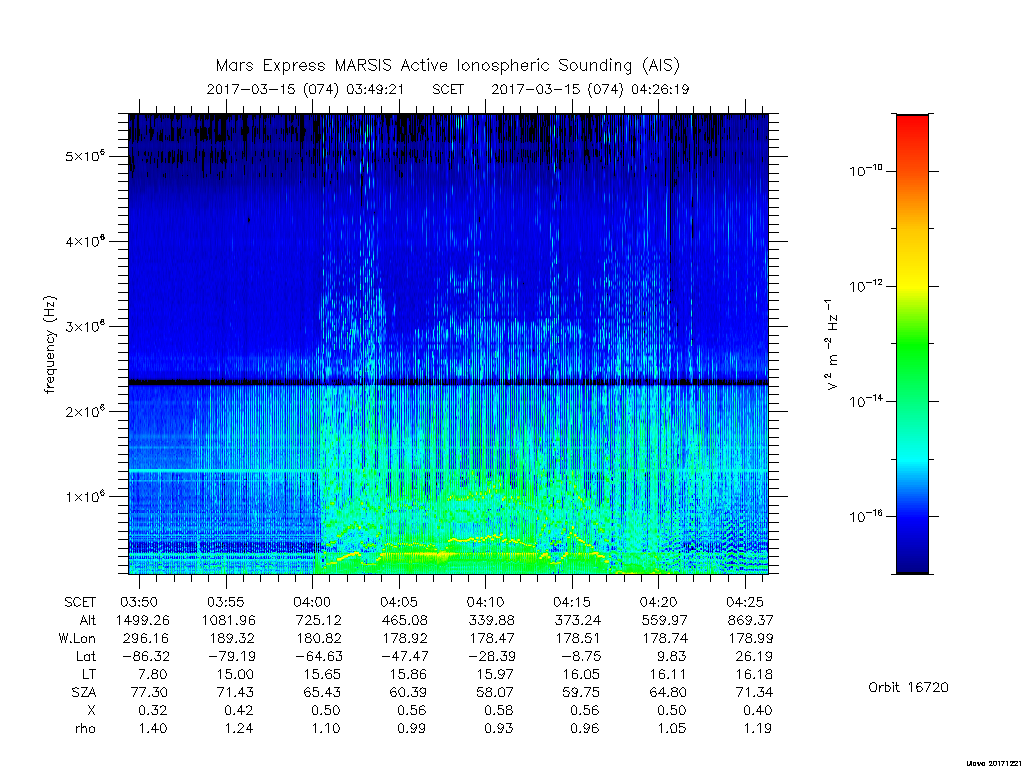Image resolution: width=1024 pixels, height=768 pixels.
Task: Select the 04:10 SCET tick label
Action: (x=485, y=602)
